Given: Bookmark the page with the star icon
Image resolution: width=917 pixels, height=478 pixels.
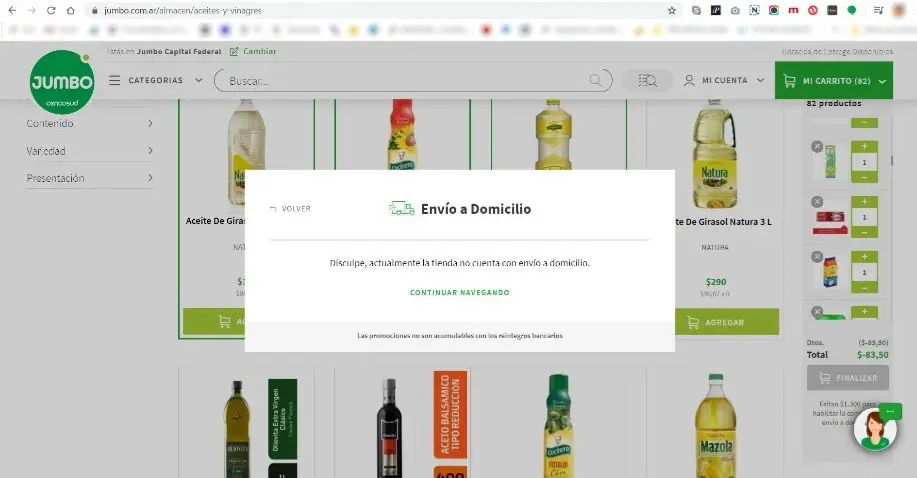Looking at the screenshot, I should pos(671,11).
